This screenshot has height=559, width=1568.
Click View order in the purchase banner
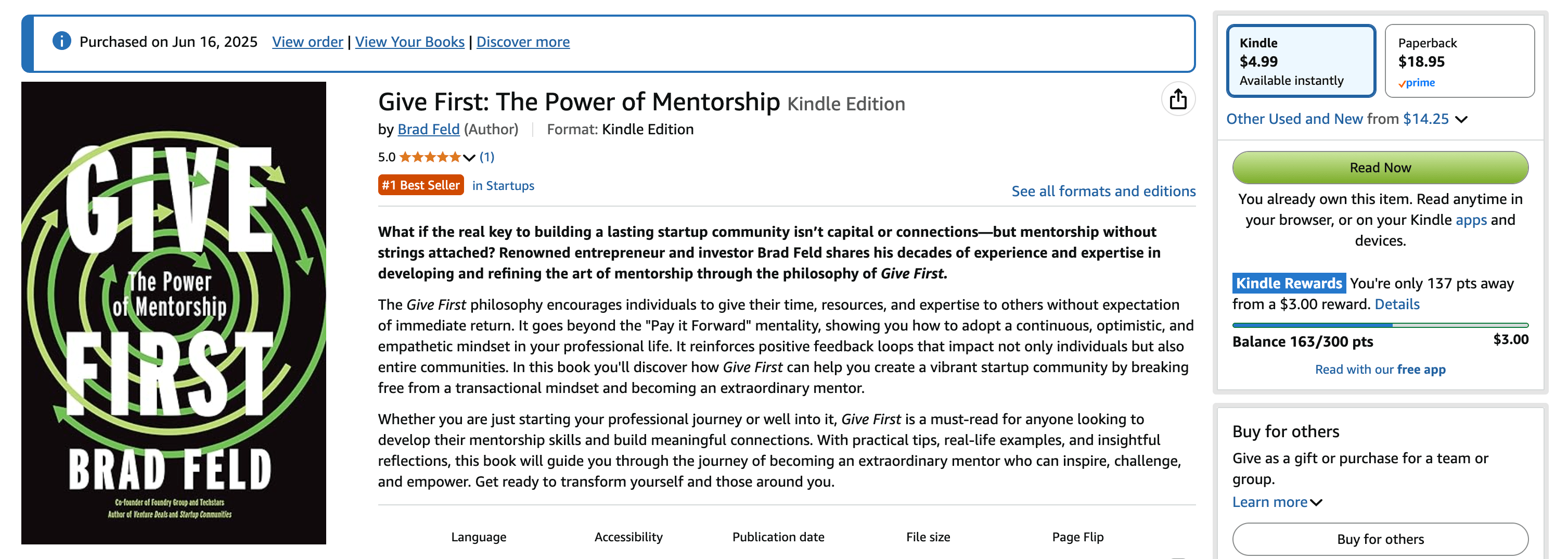(x=307, y=42)
